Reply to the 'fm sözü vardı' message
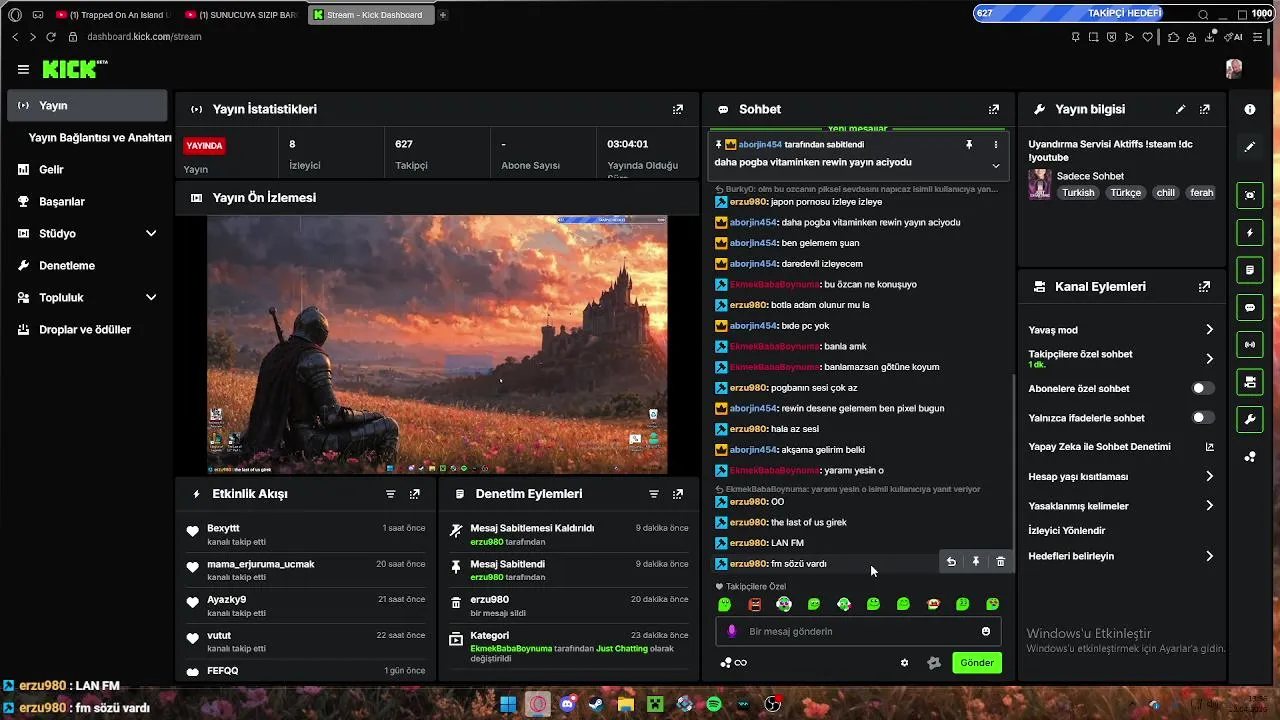Screen dimensions: 1280x720 pyautogui.click(x=951, y=562)
